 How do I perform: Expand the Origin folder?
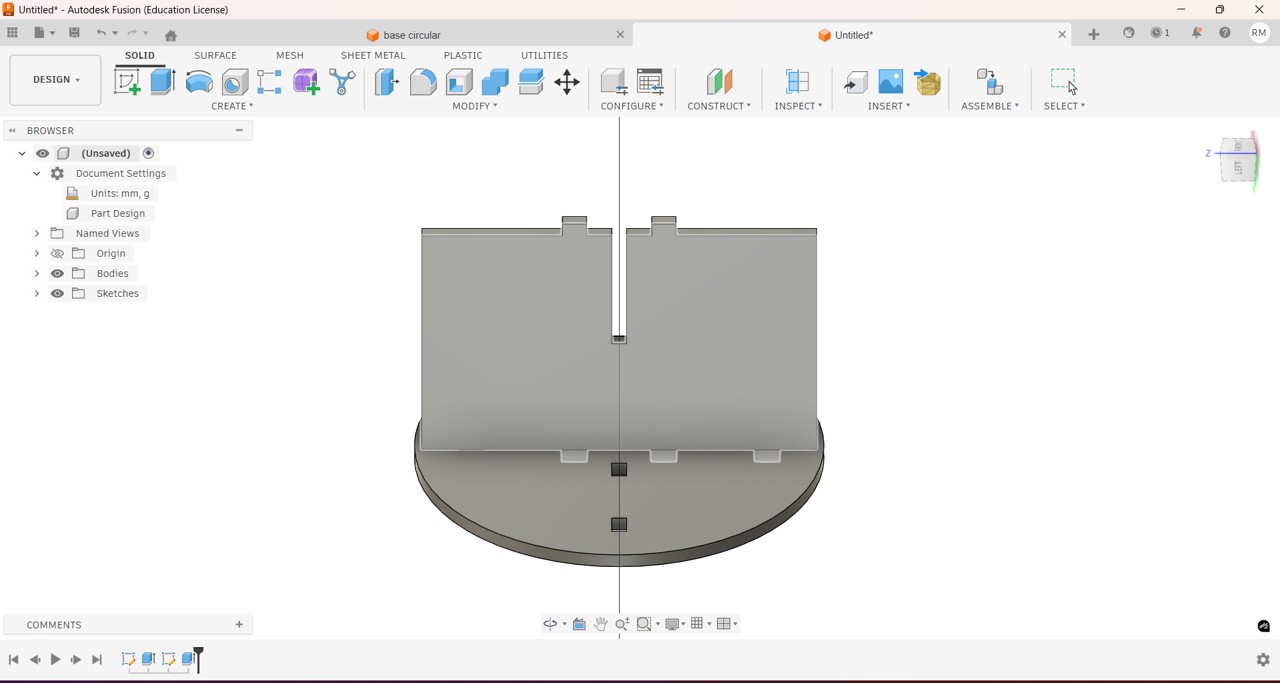click(x=37, y=254)
